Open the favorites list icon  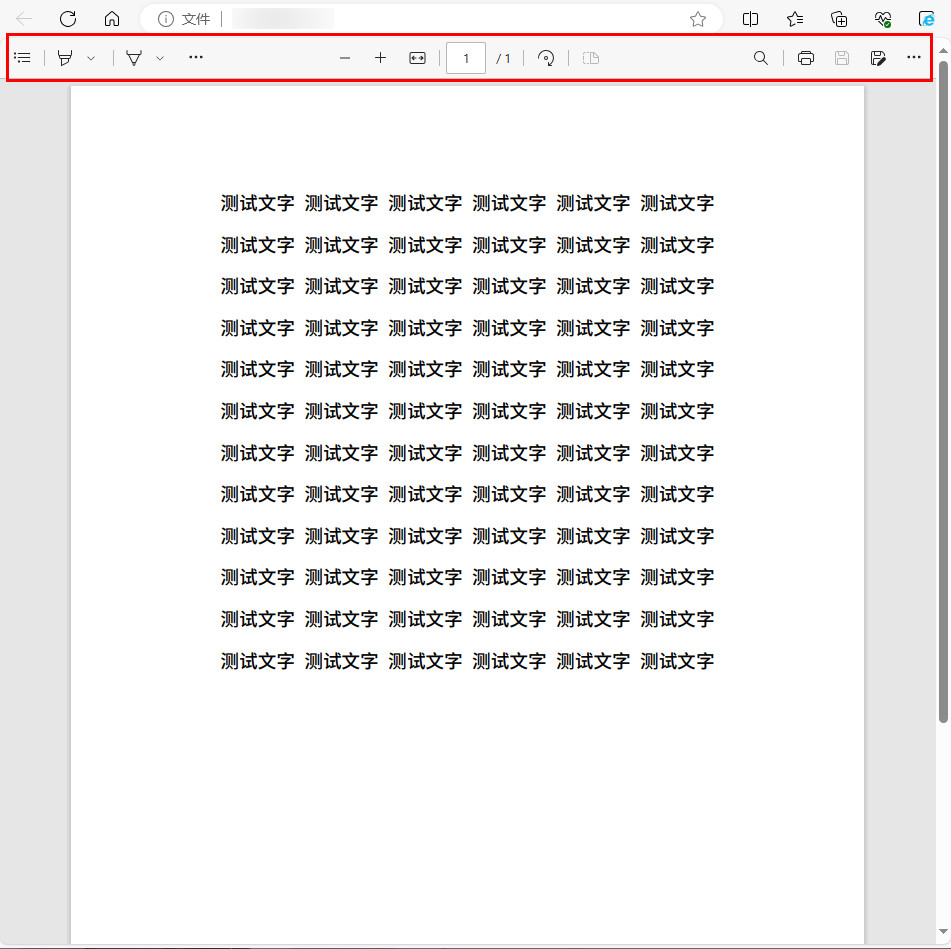click(x=795, y=19)
